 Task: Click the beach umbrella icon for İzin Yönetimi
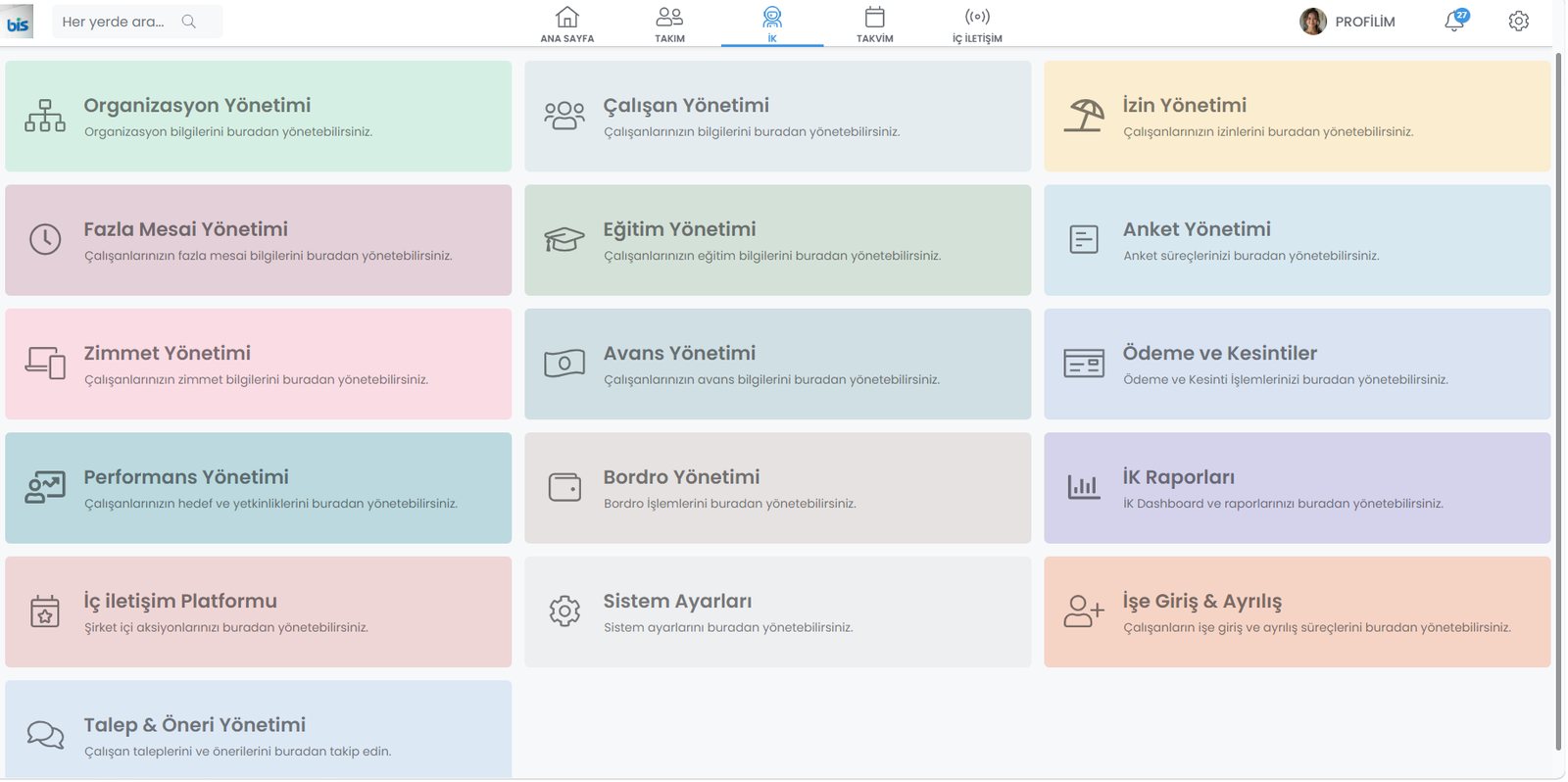pyautogui.click(x=1084, y=116)
